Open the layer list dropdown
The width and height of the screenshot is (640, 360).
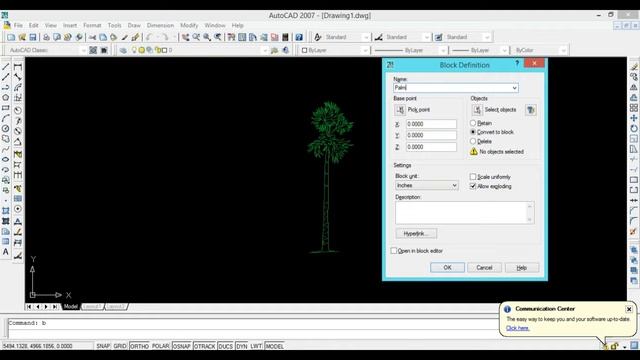point(265,50)
